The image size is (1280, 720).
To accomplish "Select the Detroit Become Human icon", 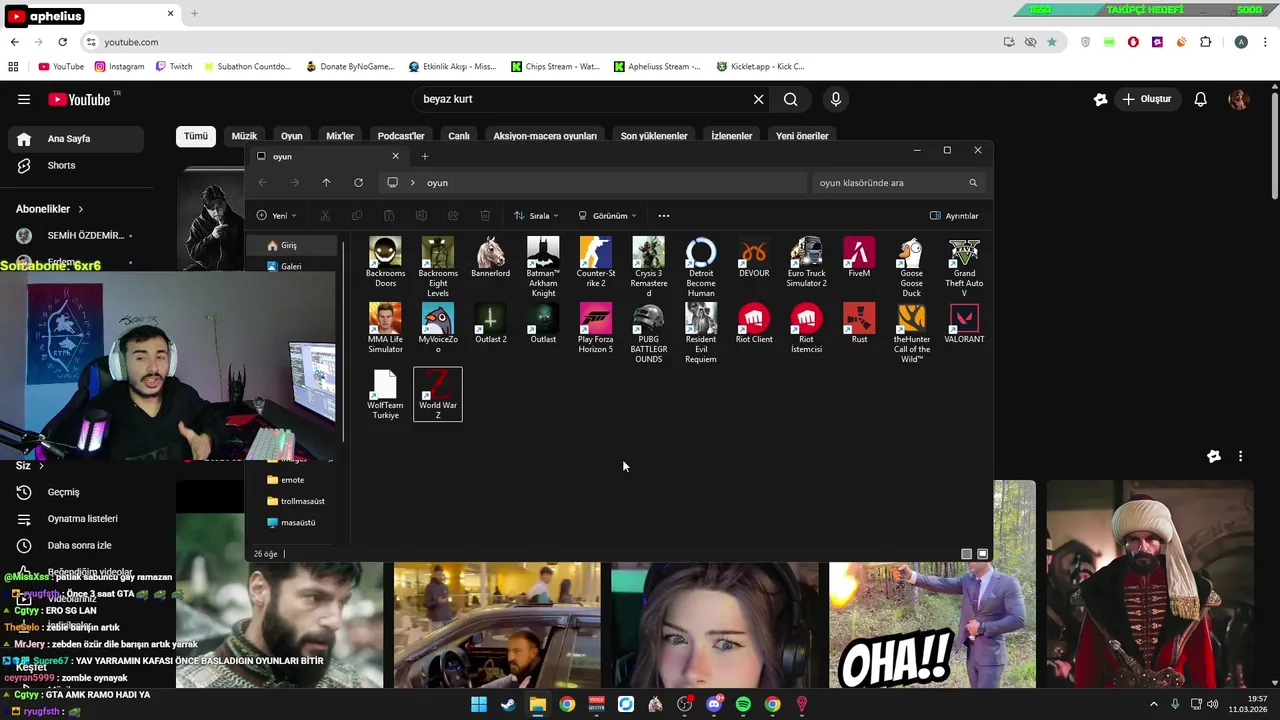I will pyautogui.click(x=701, y=268).
